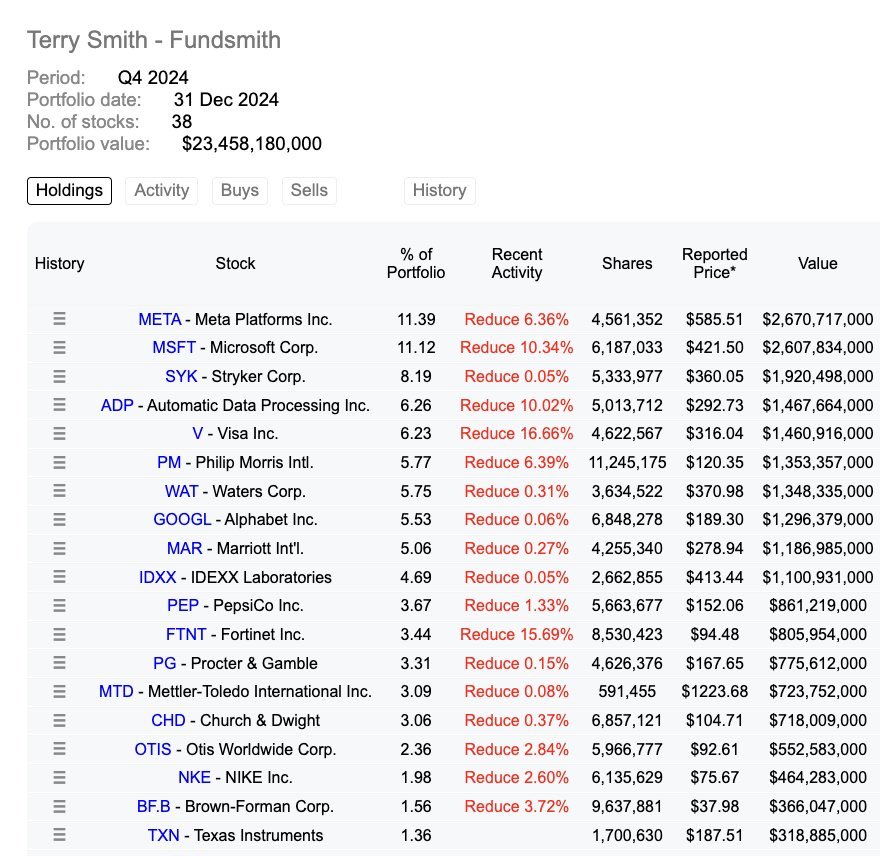Click the '11,245,175' shares cell
Viewport: 889px width, 856px height.
pos(627,463)
